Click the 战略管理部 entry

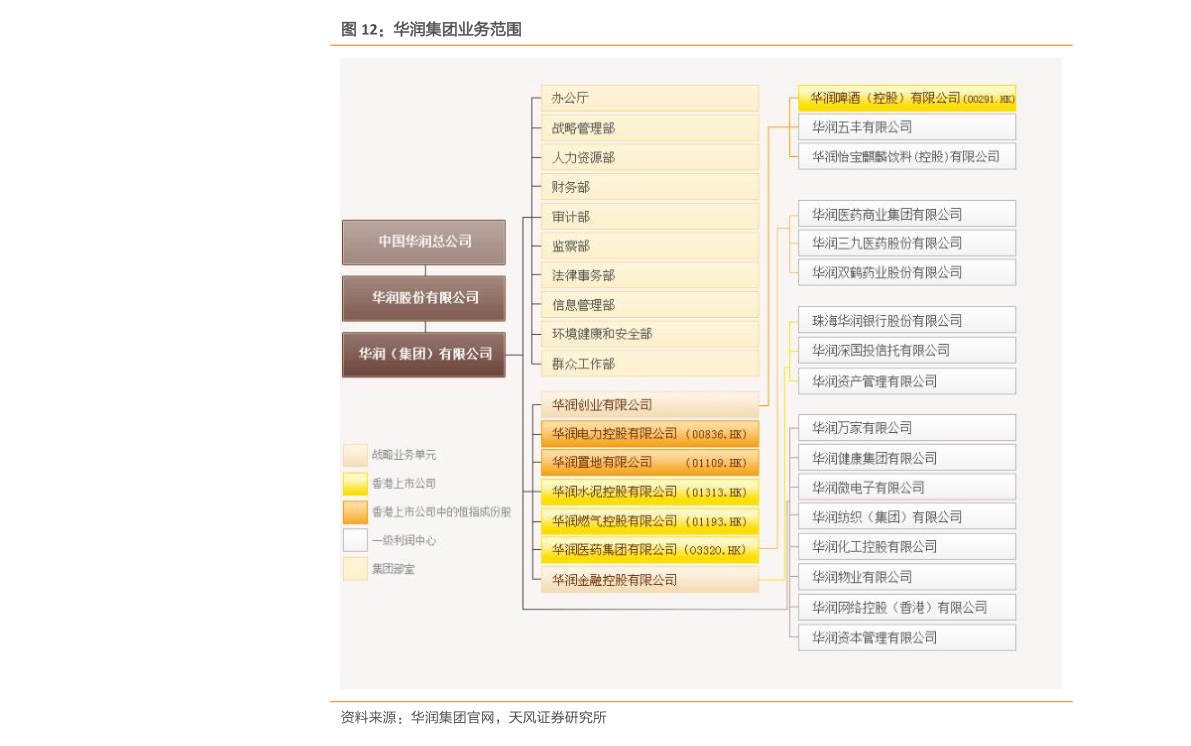pos(649,128)
